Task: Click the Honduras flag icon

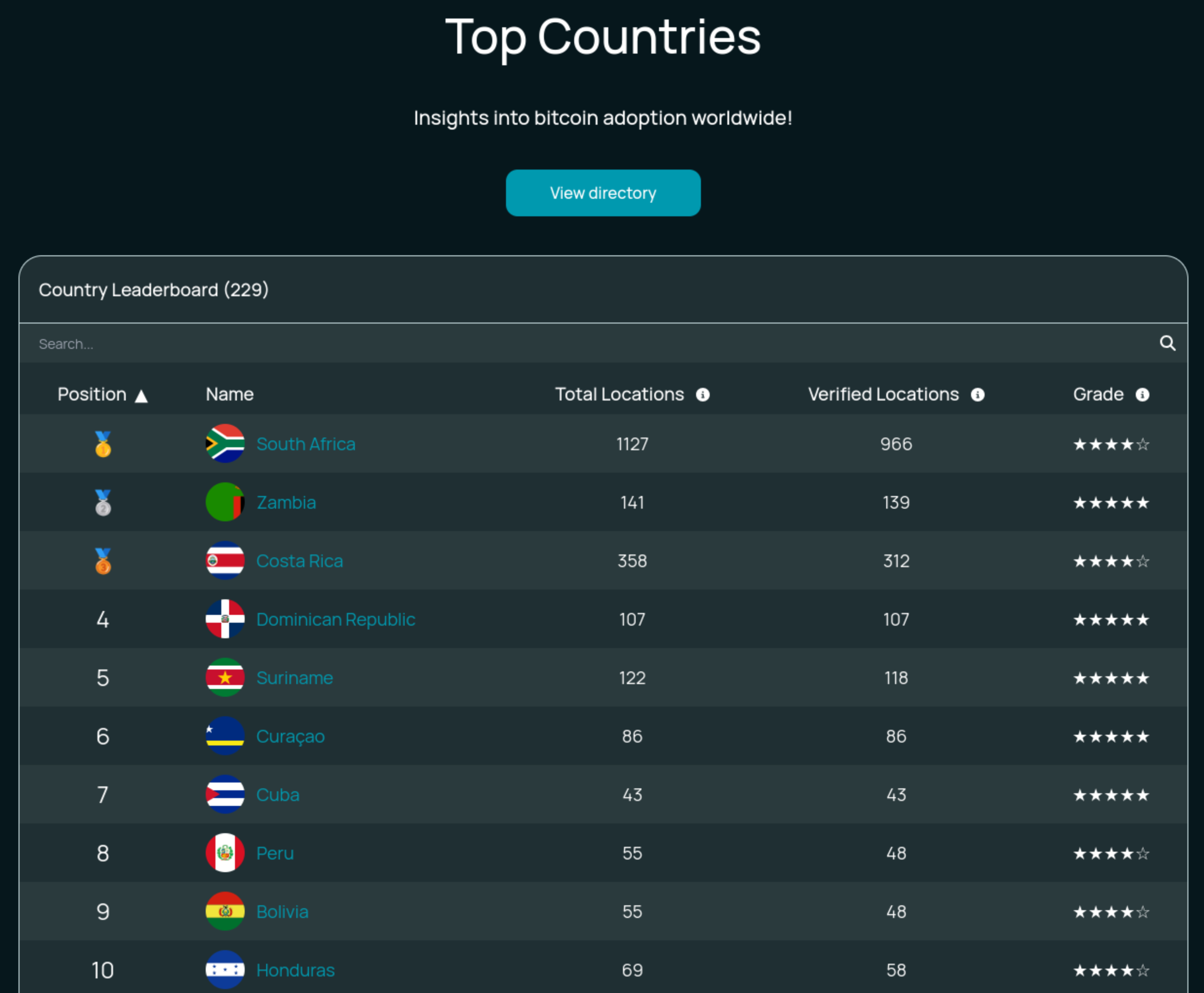Action: (225, 970)
